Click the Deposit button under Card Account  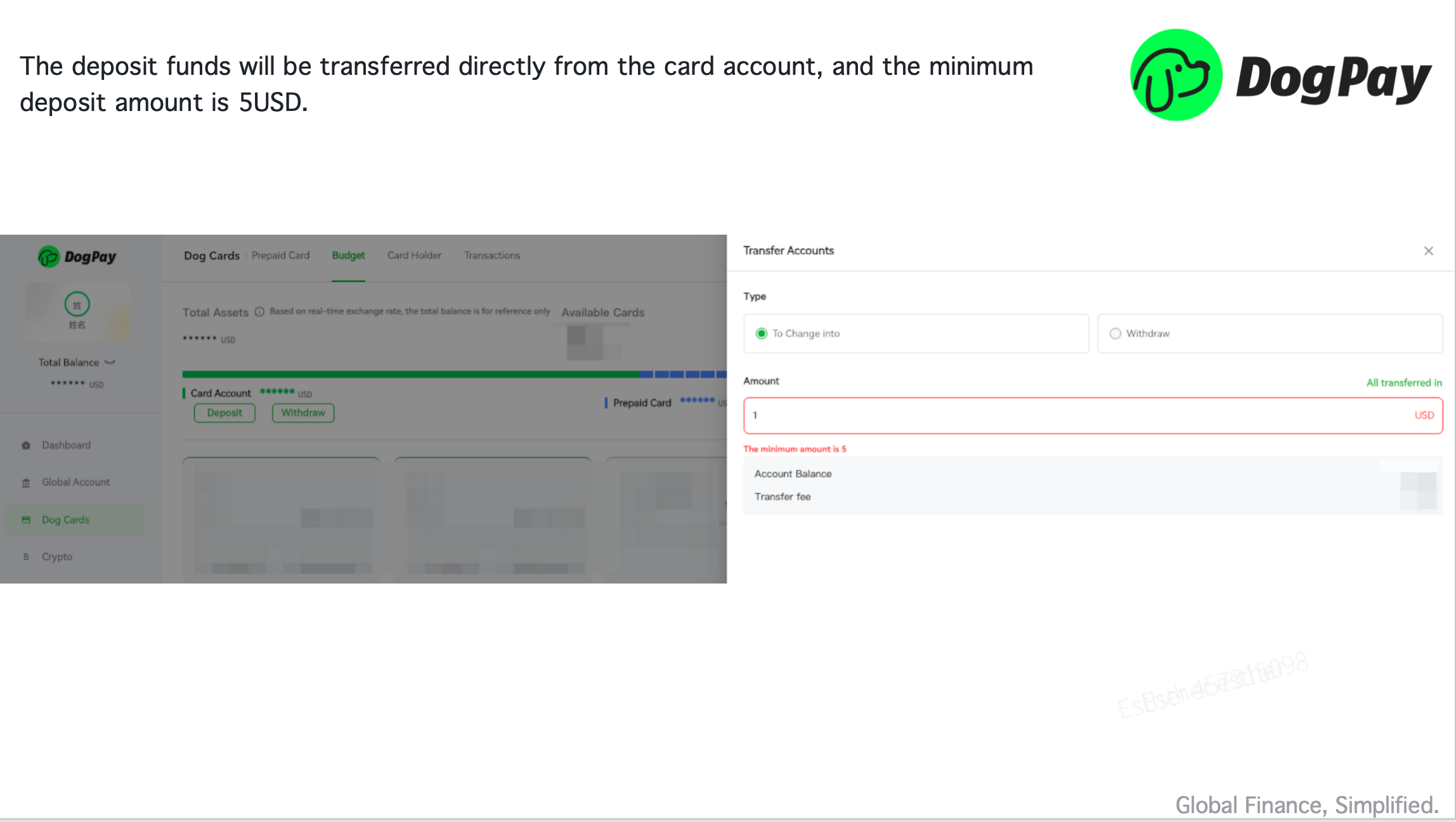coord(224,413)
